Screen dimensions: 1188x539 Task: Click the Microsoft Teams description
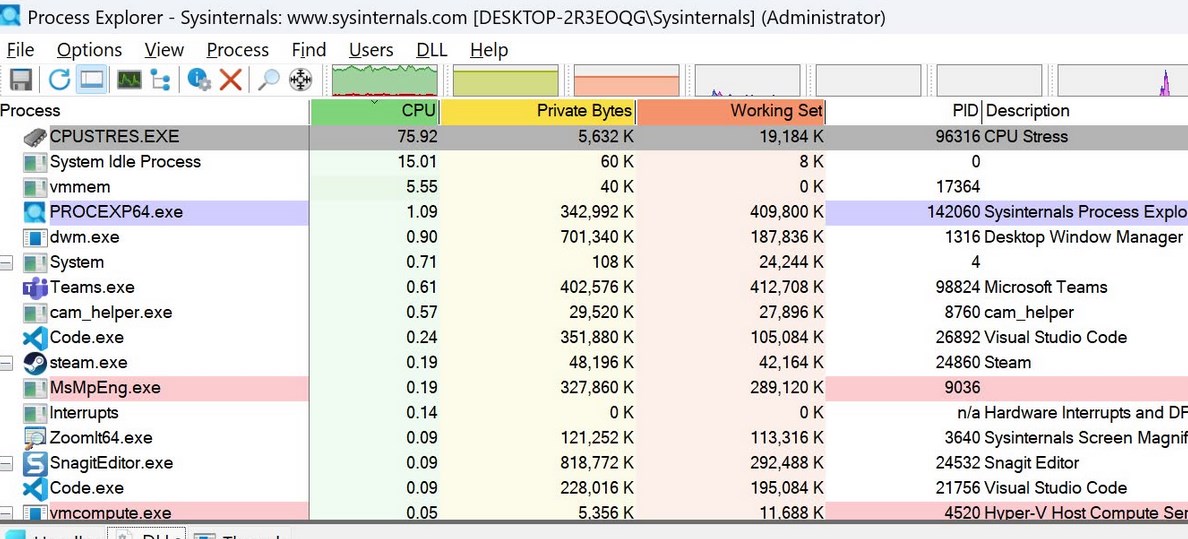tap(1046, 287)
